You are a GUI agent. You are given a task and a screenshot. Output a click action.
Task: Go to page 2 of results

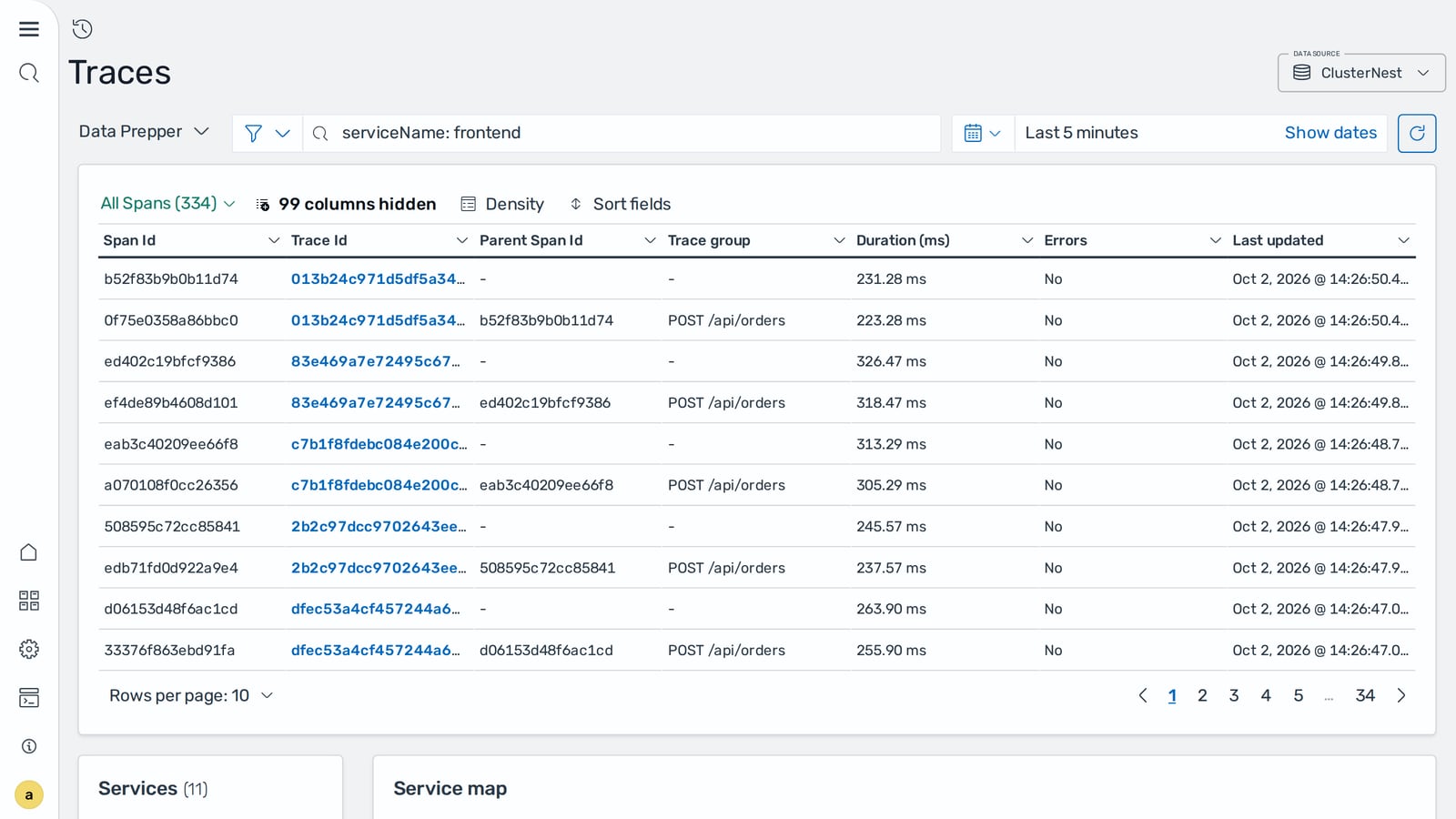pyautogui.click(x=1202, y=695)
